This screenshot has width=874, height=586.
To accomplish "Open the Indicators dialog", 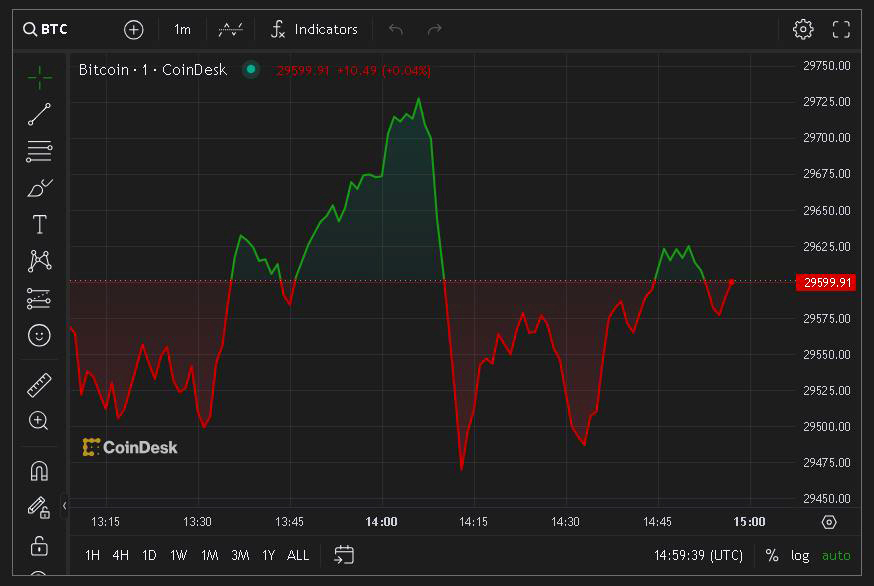I will coord(314,29).
